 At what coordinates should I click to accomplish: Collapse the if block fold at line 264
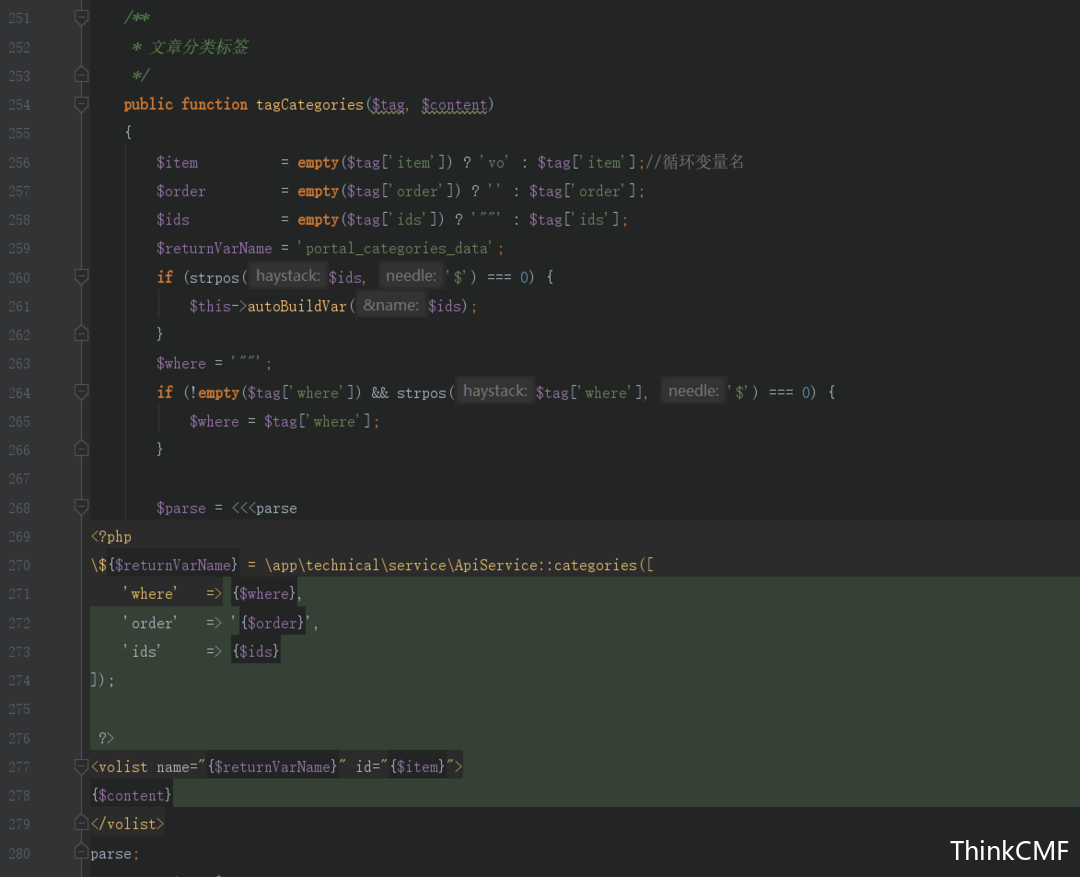(x=81, y=392)
